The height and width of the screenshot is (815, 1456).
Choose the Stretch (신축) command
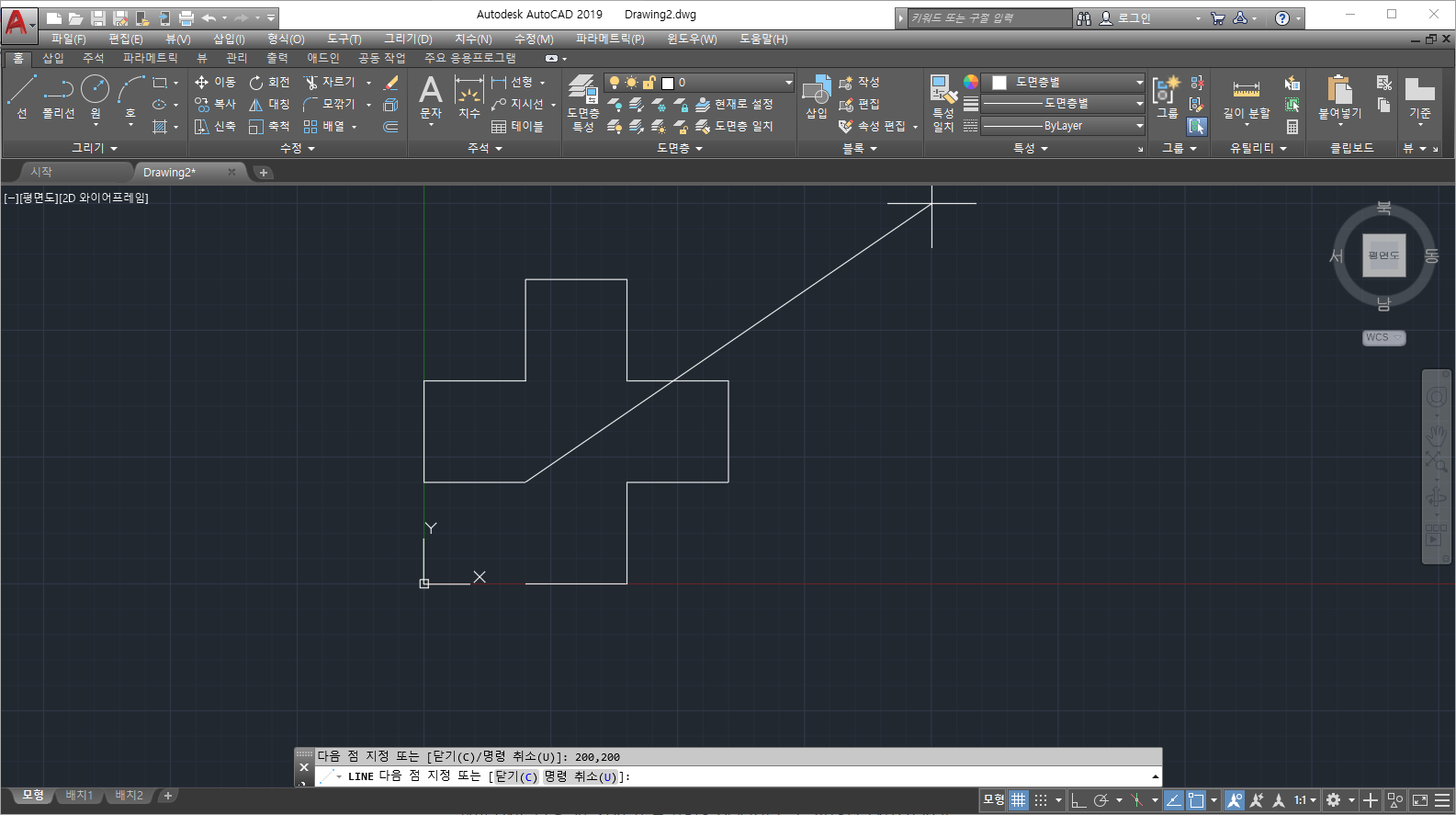click(215, 126)
